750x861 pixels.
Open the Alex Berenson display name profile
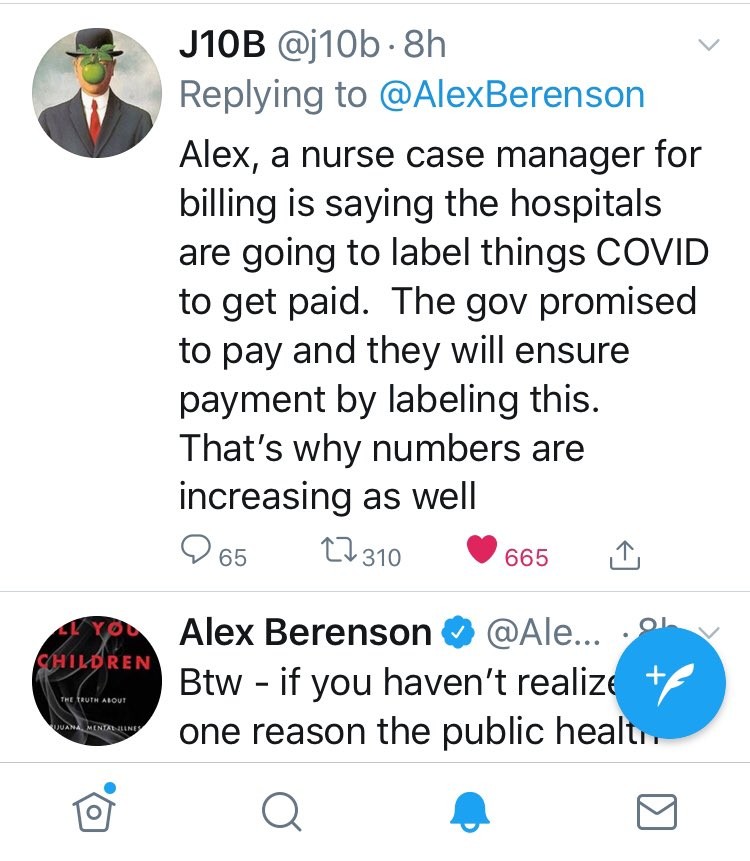(306, 632)
